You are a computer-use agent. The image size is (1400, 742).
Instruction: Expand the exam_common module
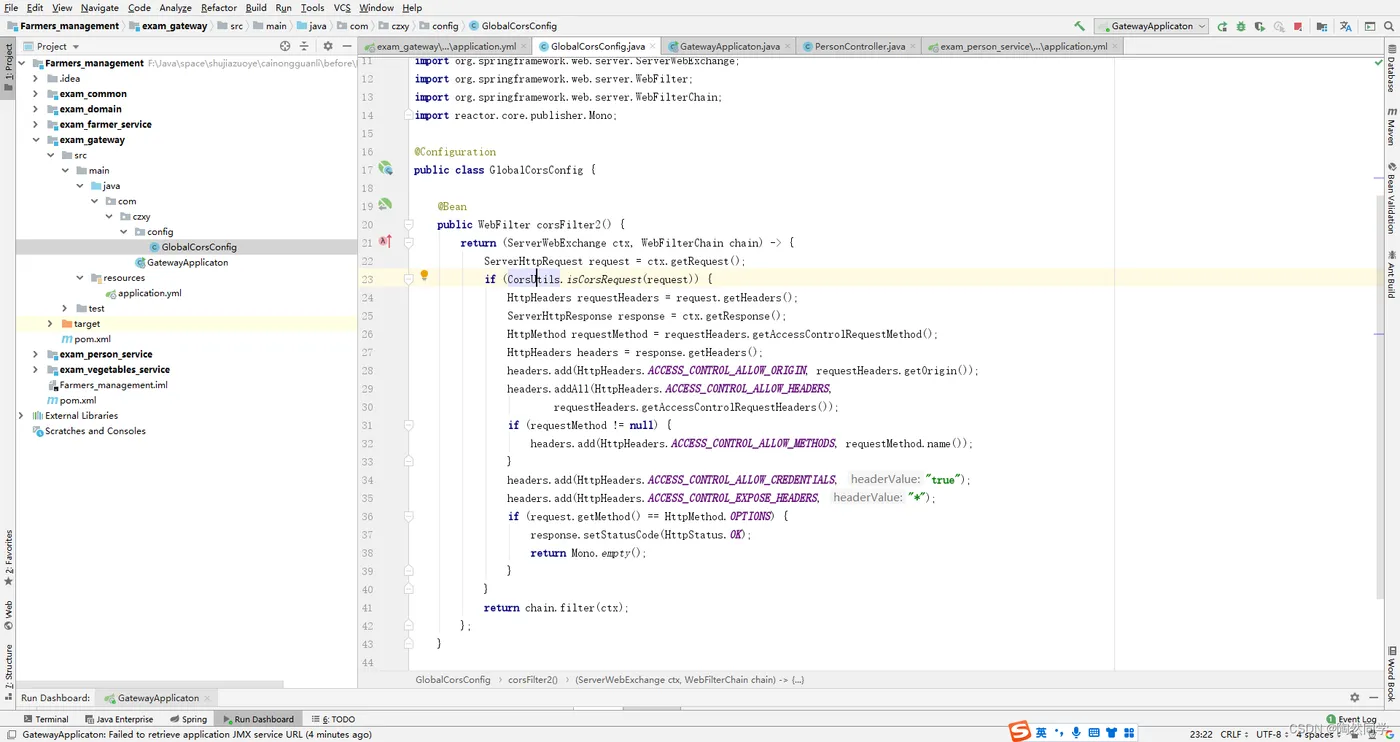coord(36,93)
